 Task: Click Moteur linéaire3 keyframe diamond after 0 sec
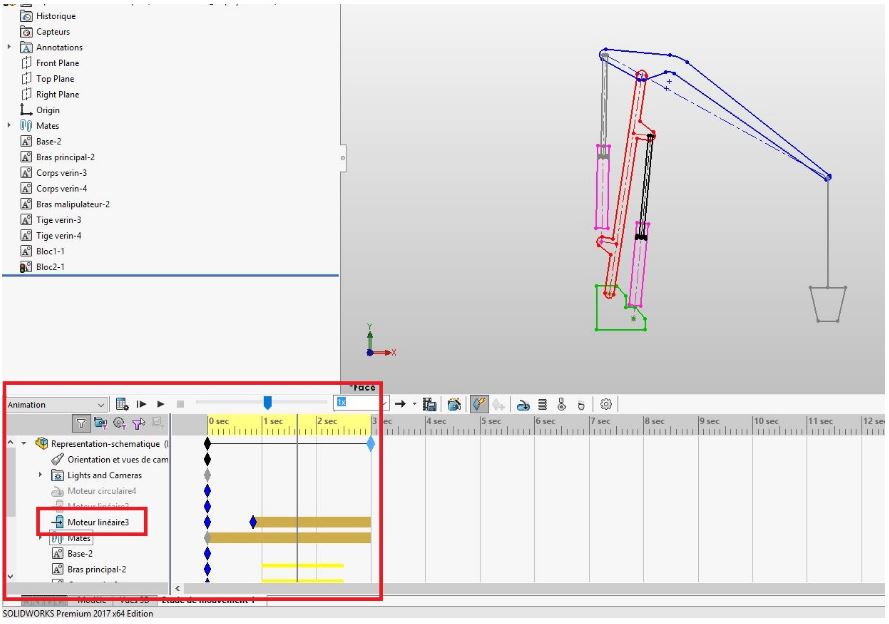pos(253,522)
